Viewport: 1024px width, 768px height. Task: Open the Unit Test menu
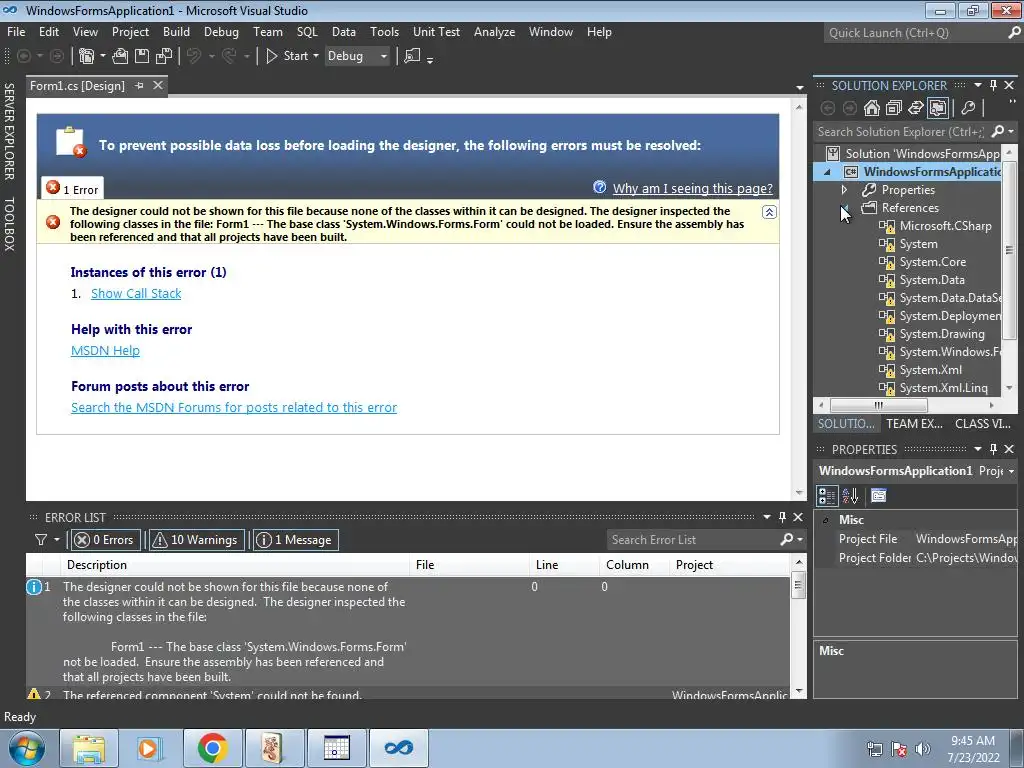point(436,32)
